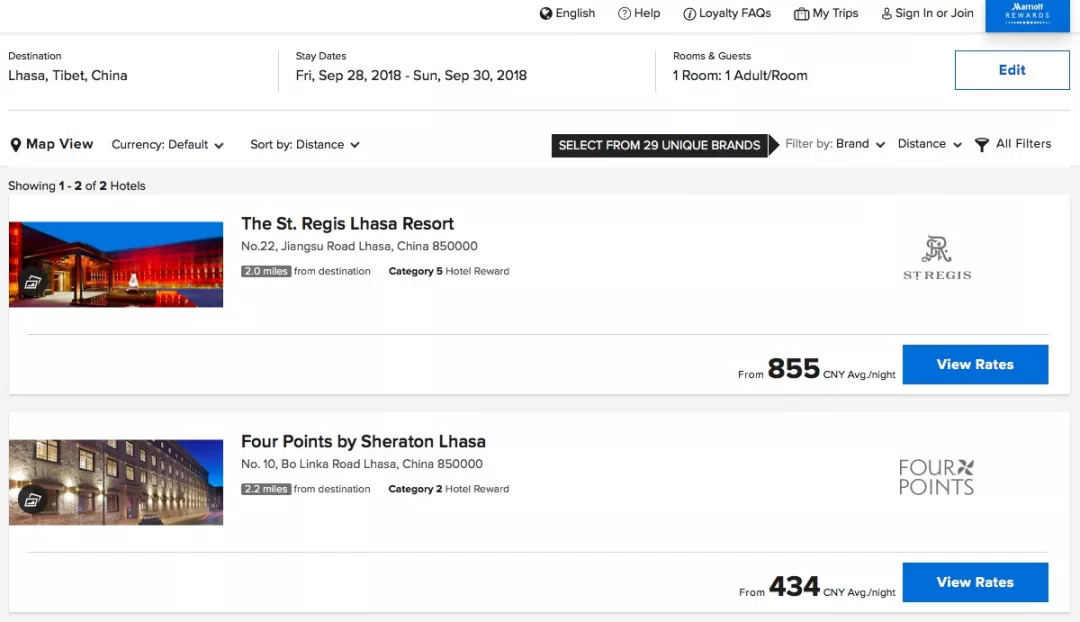Open Four Points by Sheraton Lhasa link

(x=363, y=442)
